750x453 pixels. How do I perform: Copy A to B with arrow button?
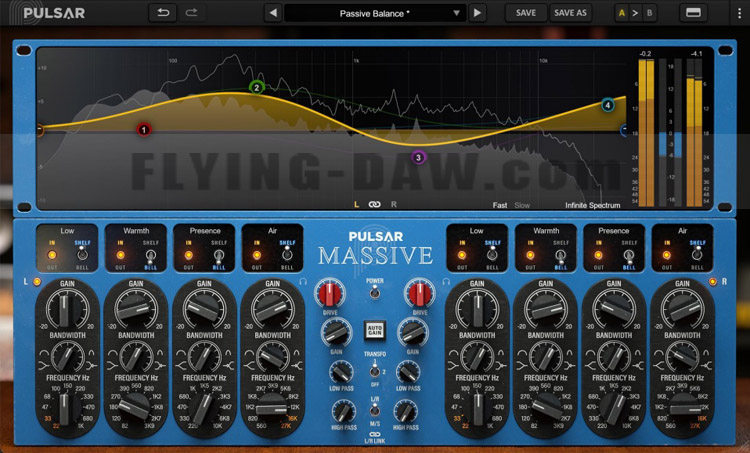[x=635, y=13]
